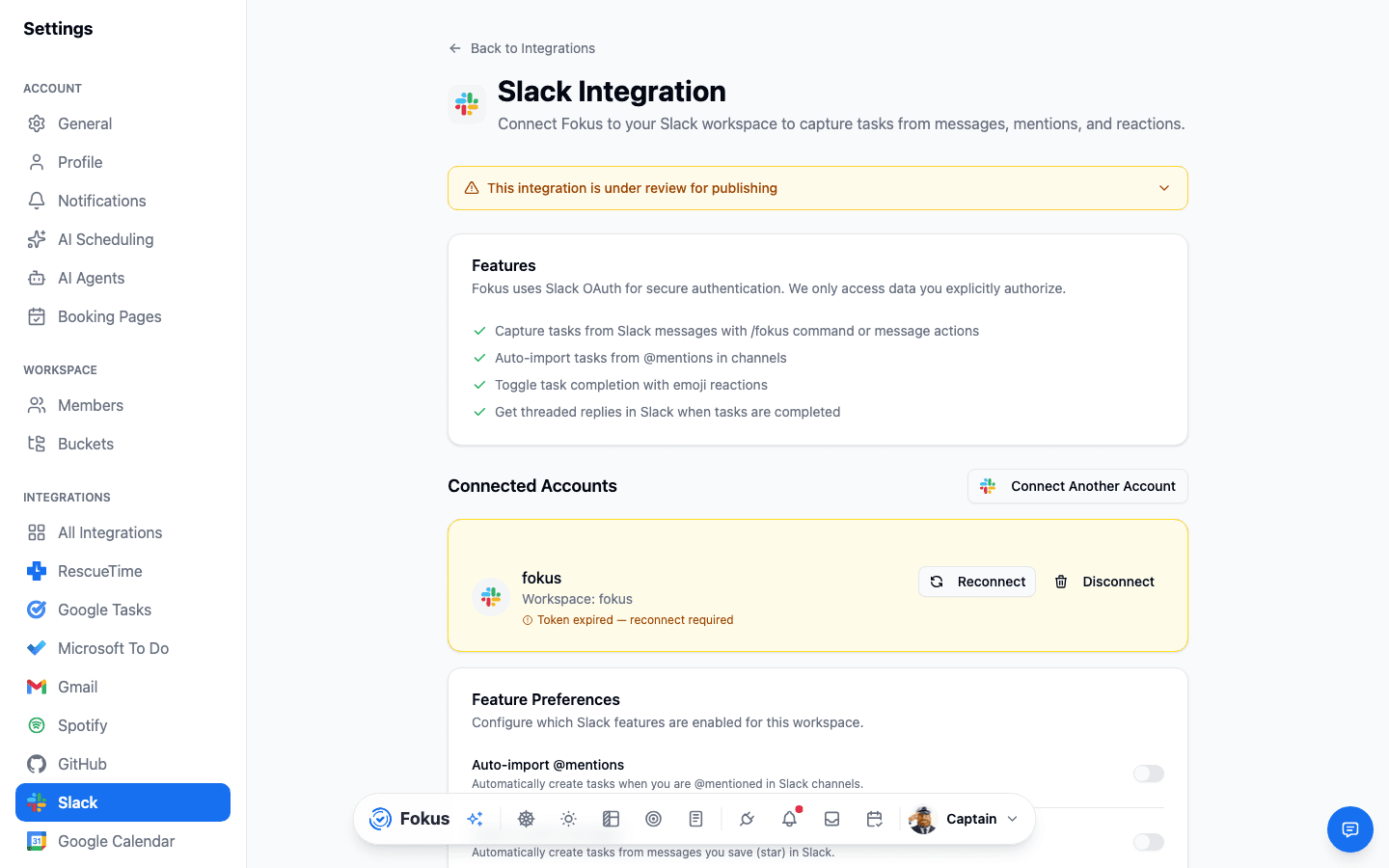Click the inbox tray icon in dock
The width and height of the screenshot is (1389, 868).
(x=831, y=819)
